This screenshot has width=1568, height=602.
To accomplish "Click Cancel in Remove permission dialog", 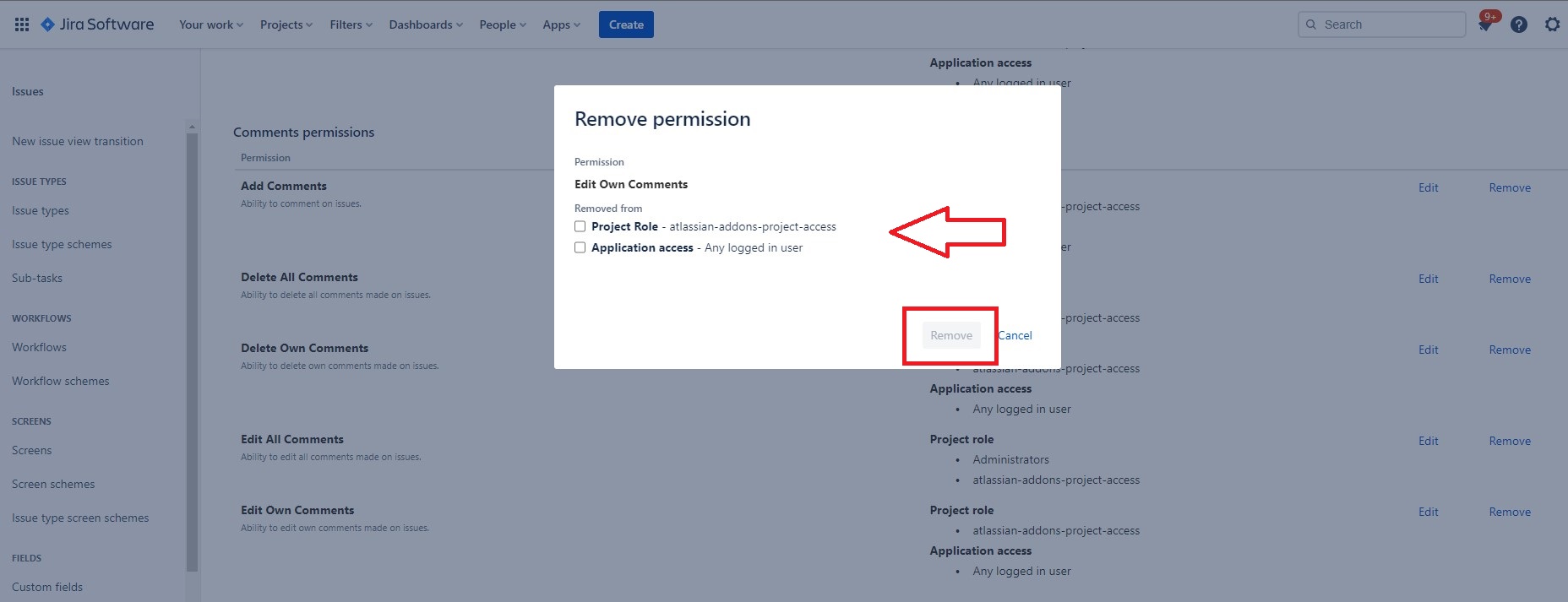I will 1015,335.
